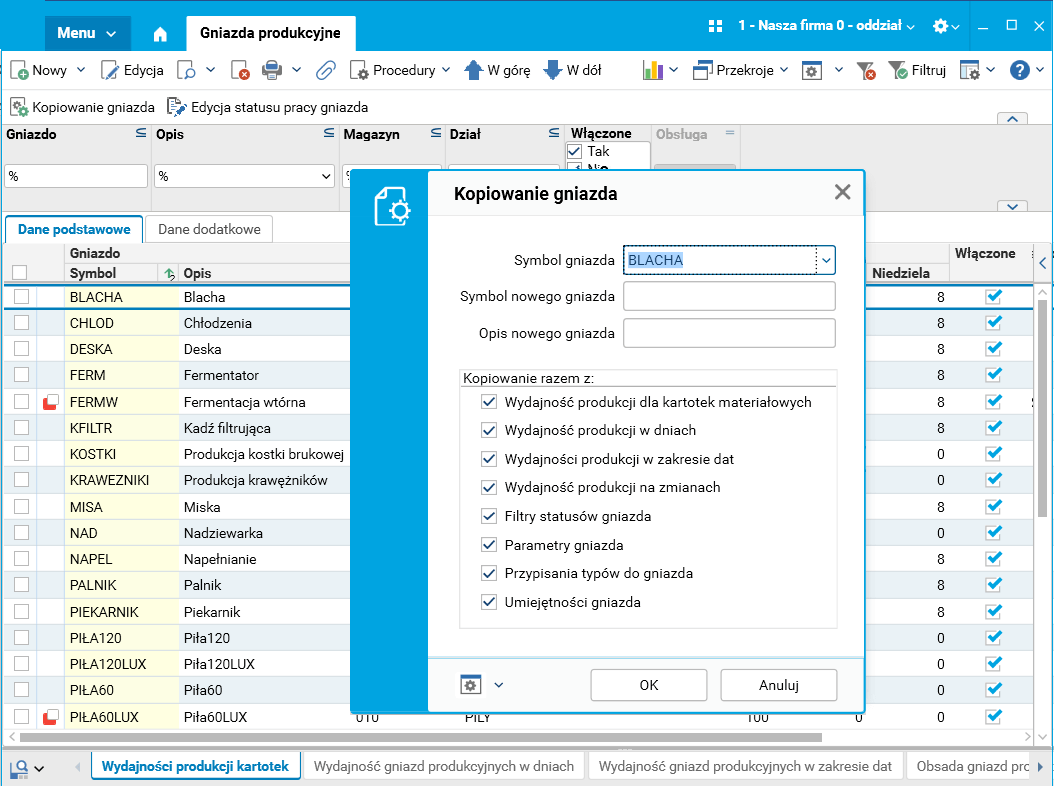This screenshot has height=786, width=1054.
Task: Click the Anuluj button
Action: coord(778,685)
